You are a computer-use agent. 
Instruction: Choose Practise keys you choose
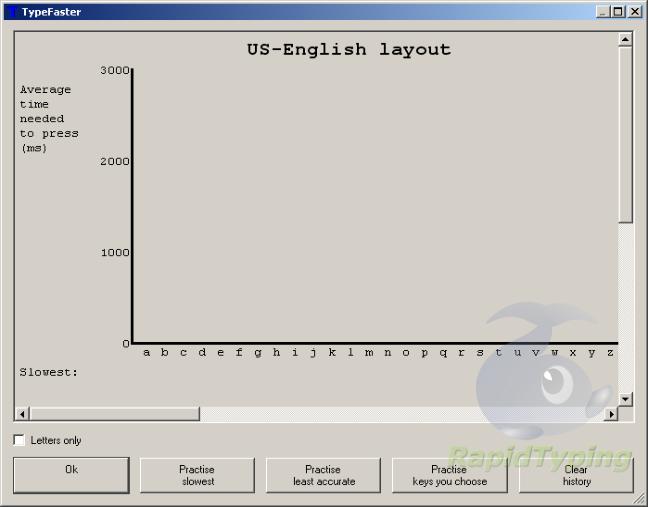[x=450, y=475]
